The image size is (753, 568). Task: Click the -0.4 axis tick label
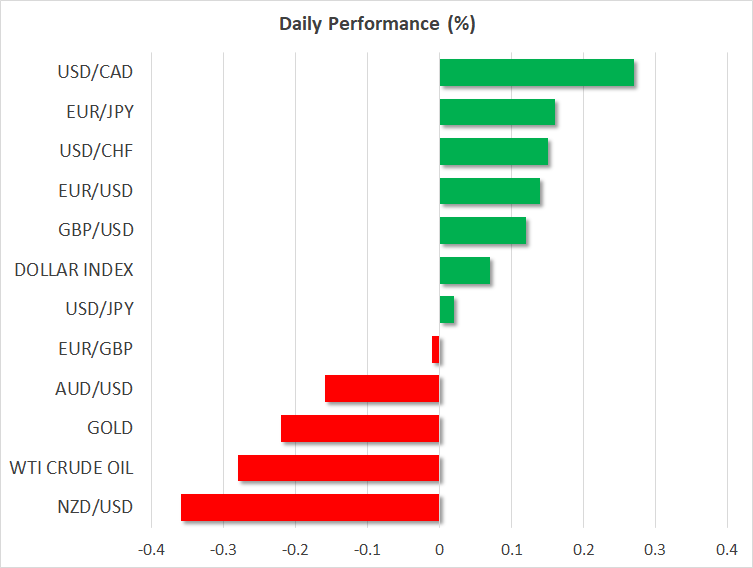point(151,549)
